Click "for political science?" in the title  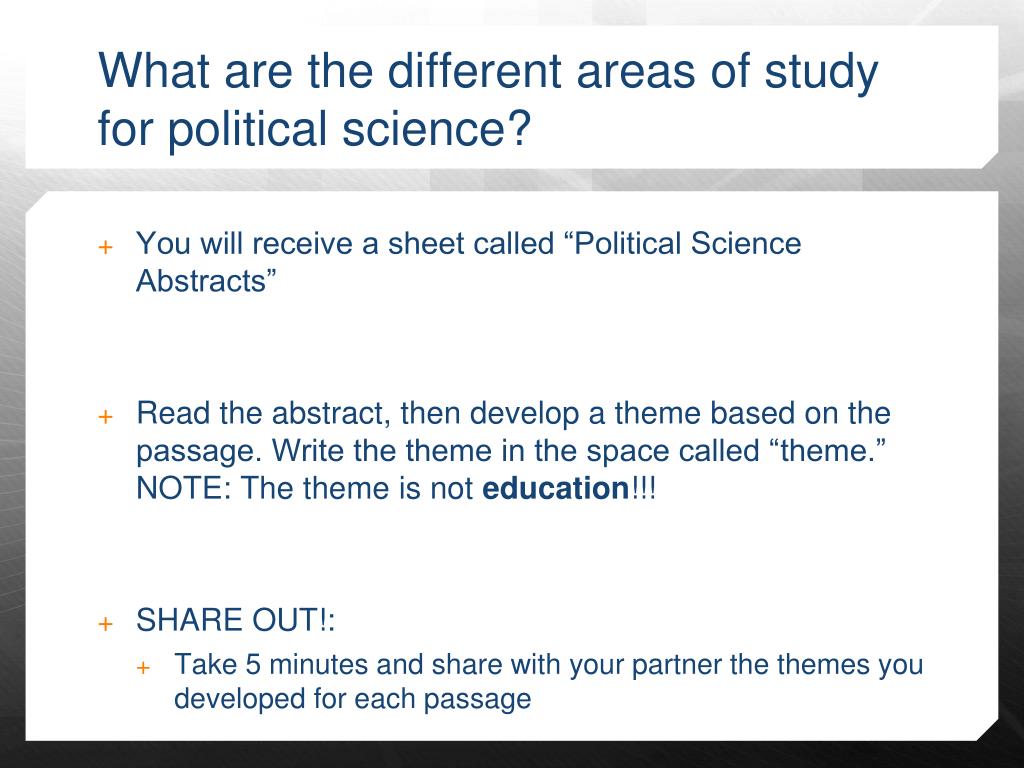[313, 128]
